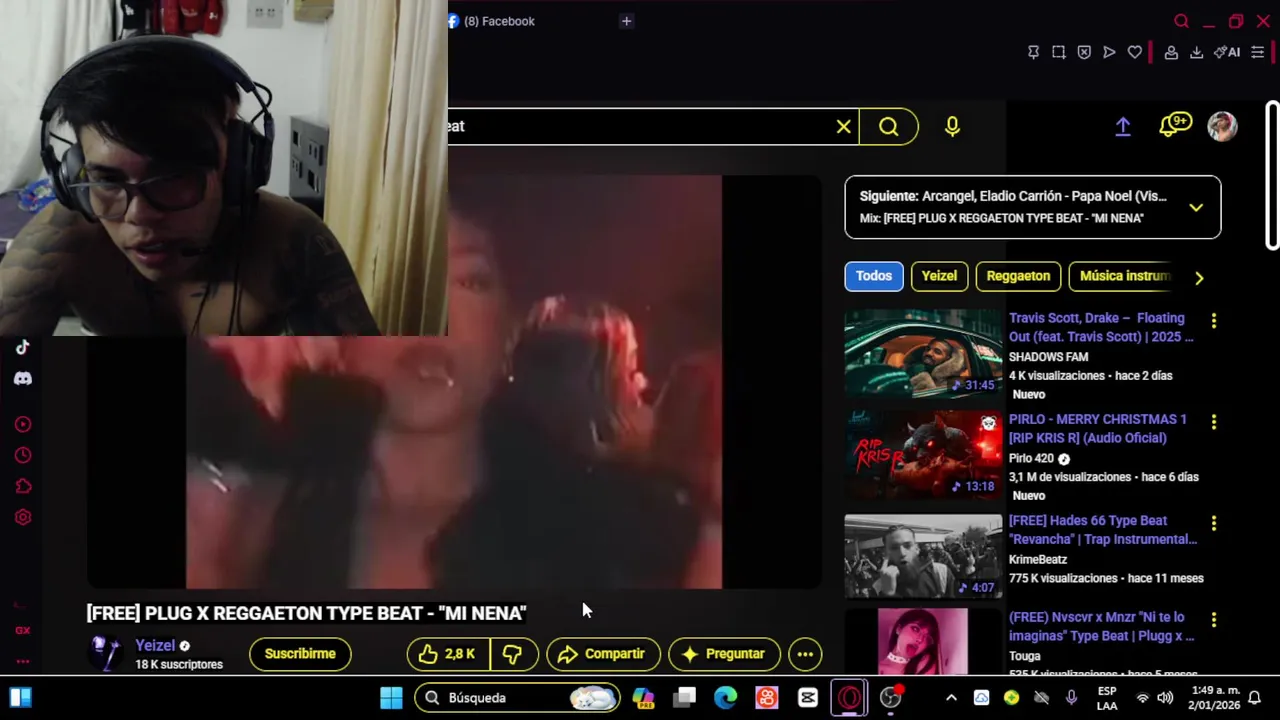Screen dimensions: 1280x720
Task: Open a new browser tab
Action: [x=626, y=21]
